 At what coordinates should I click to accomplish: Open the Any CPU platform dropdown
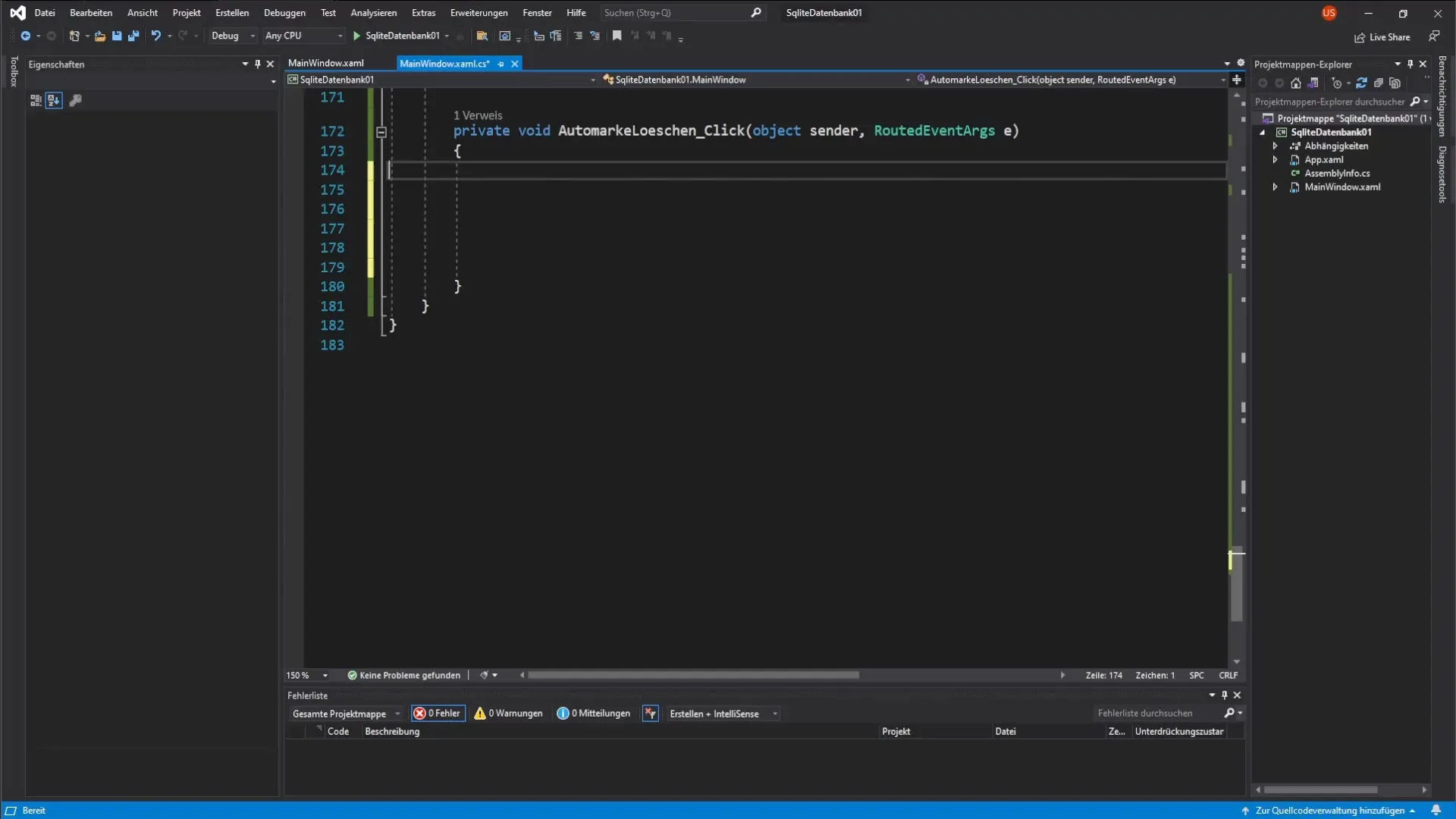point(303,36)
